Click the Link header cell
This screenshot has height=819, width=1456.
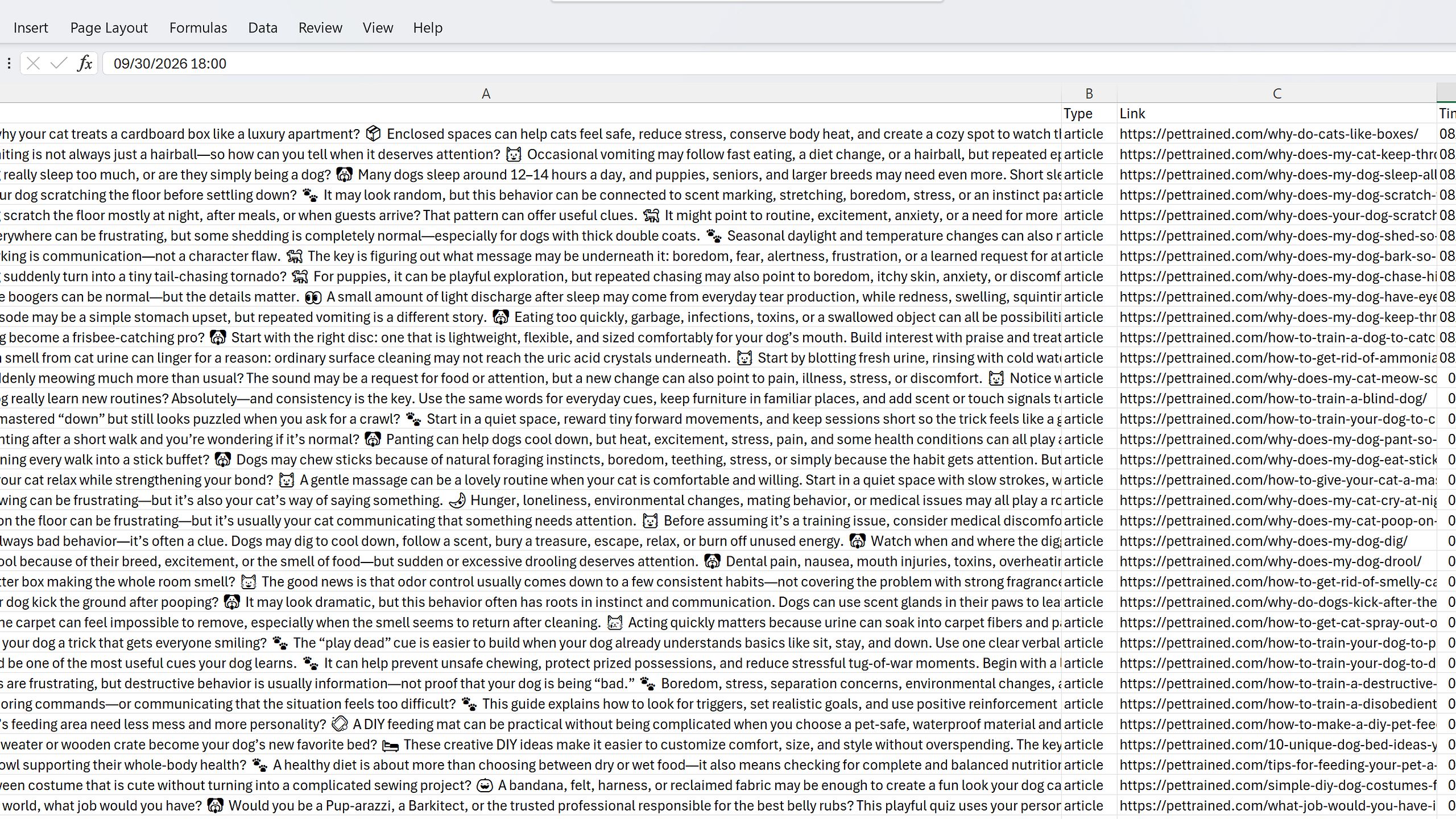(x=1277, y=114)
